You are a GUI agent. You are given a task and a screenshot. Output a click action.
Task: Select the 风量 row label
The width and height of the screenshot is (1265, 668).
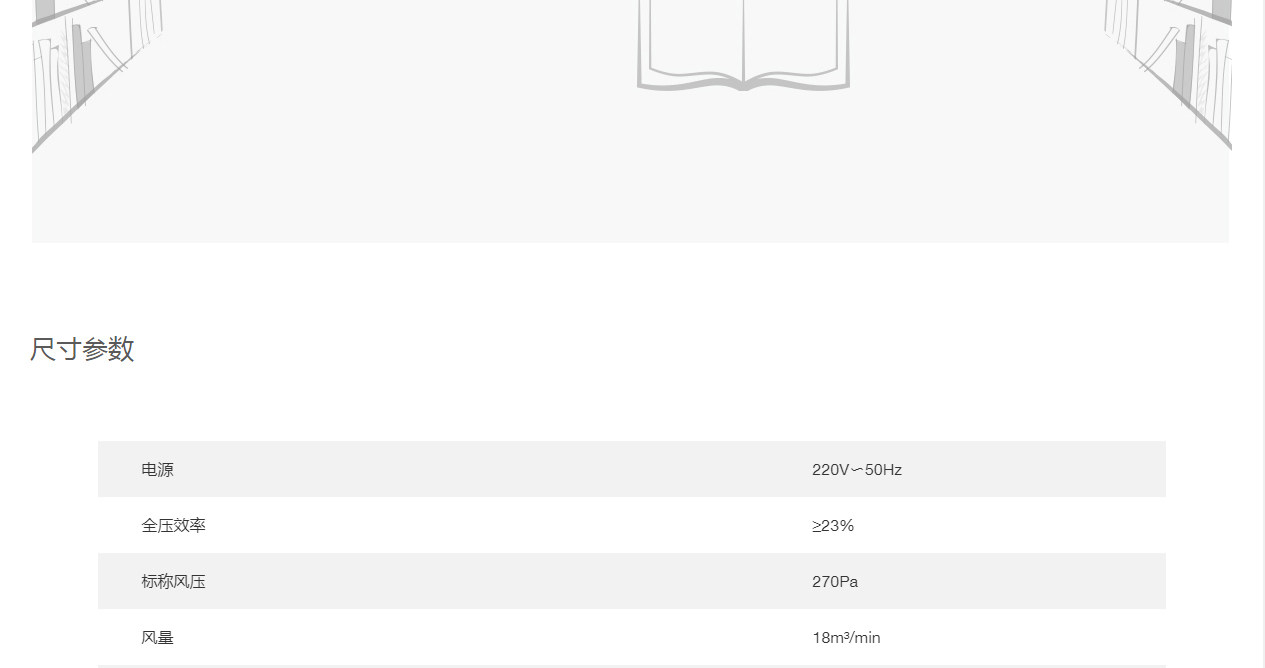pyautogui.click(x=157, y=638)
